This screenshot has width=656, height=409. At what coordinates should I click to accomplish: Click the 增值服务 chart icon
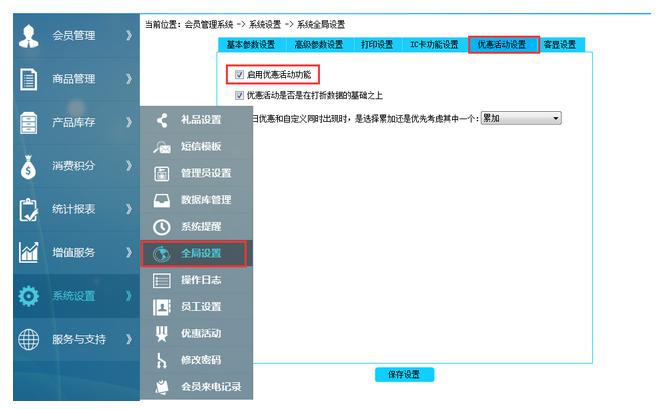coord(29,253)
